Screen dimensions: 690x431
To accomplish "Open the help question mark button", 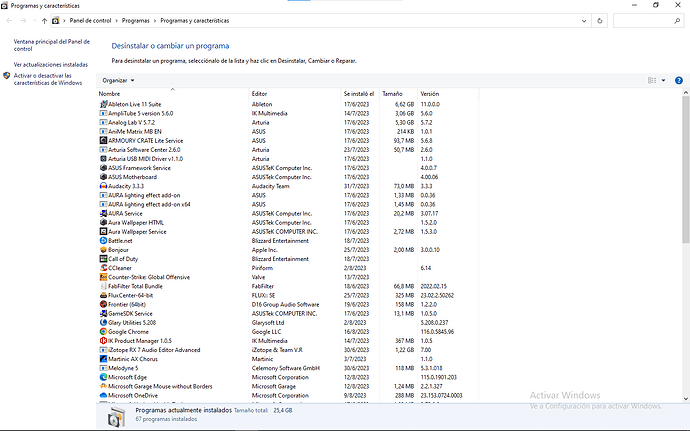I will click(679, 81).
